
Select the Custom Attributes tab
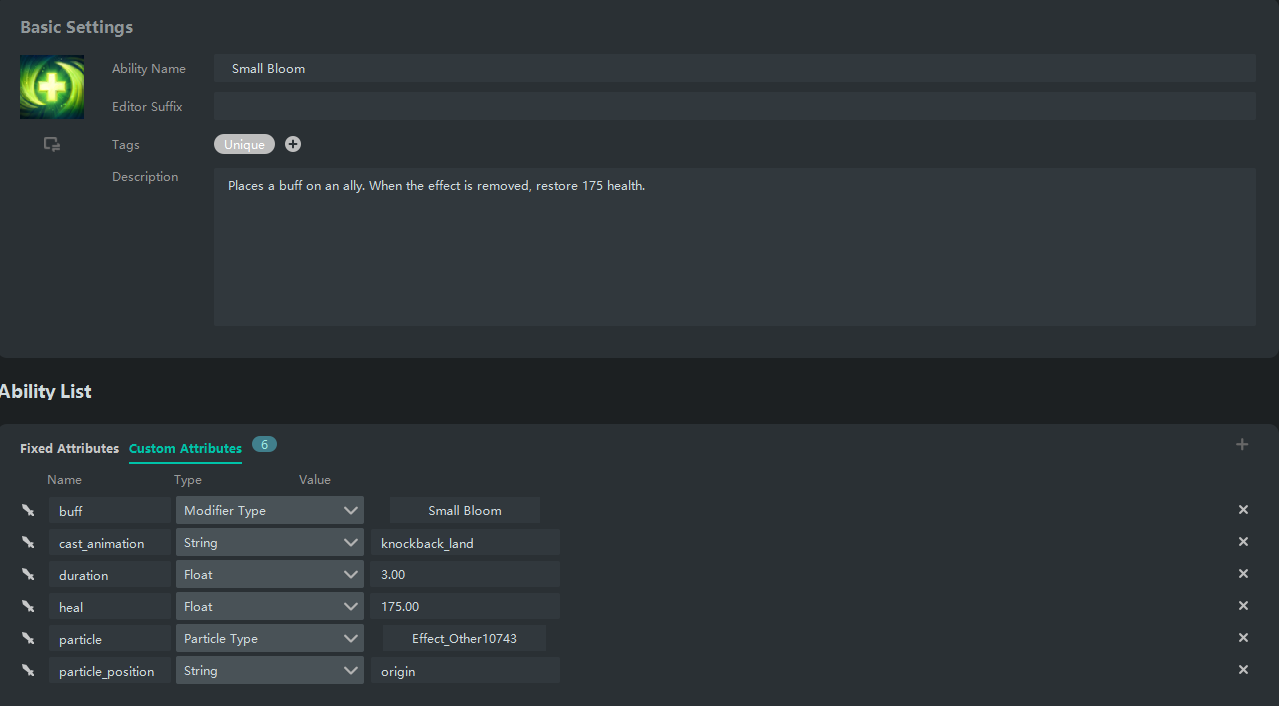pos(185,449)
